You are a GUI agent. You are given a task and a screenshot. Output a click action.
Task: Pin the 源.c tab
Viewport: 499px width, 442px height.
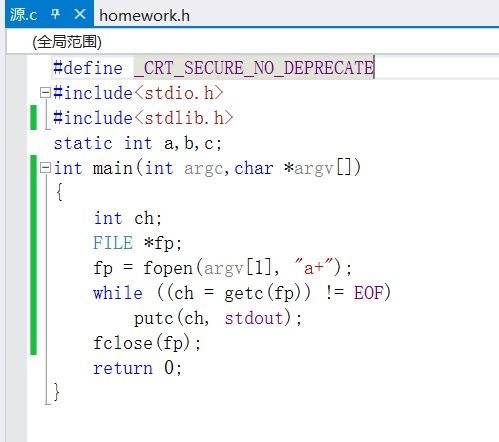[x=56, y=14]
